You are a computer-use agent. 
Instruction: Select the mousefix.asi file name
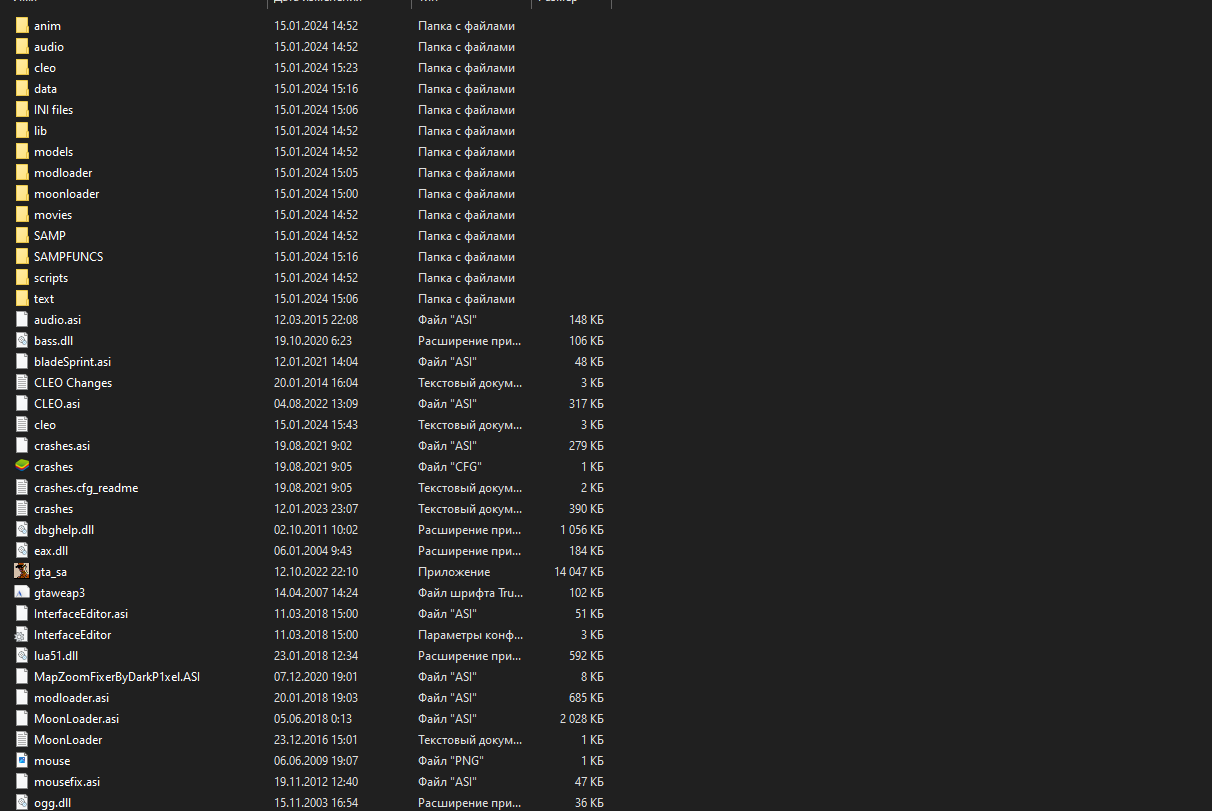click(x=66, y=782)
